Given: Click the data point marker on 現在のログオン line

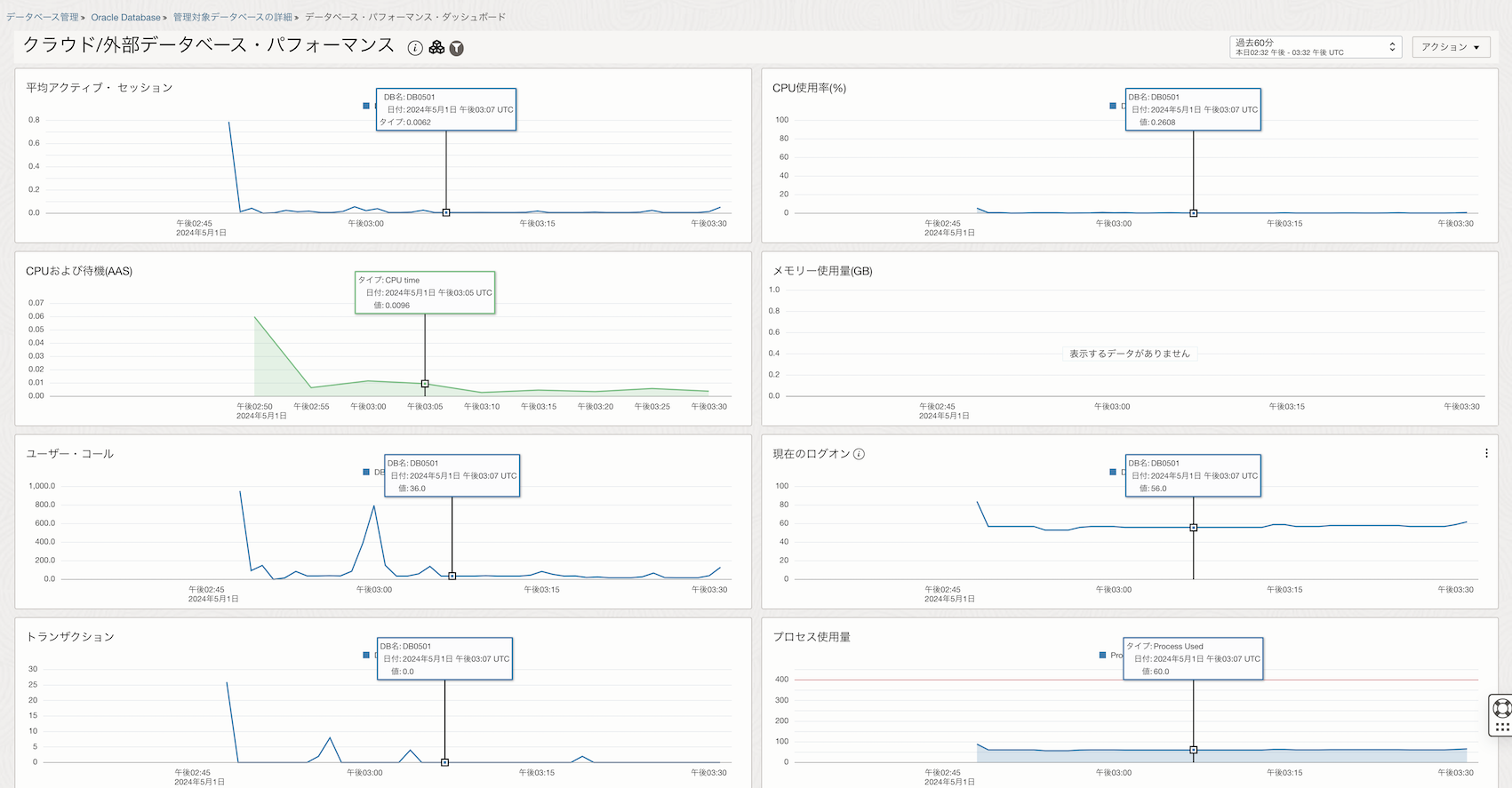Looking at the screenshot, I should coord(1194,528).
